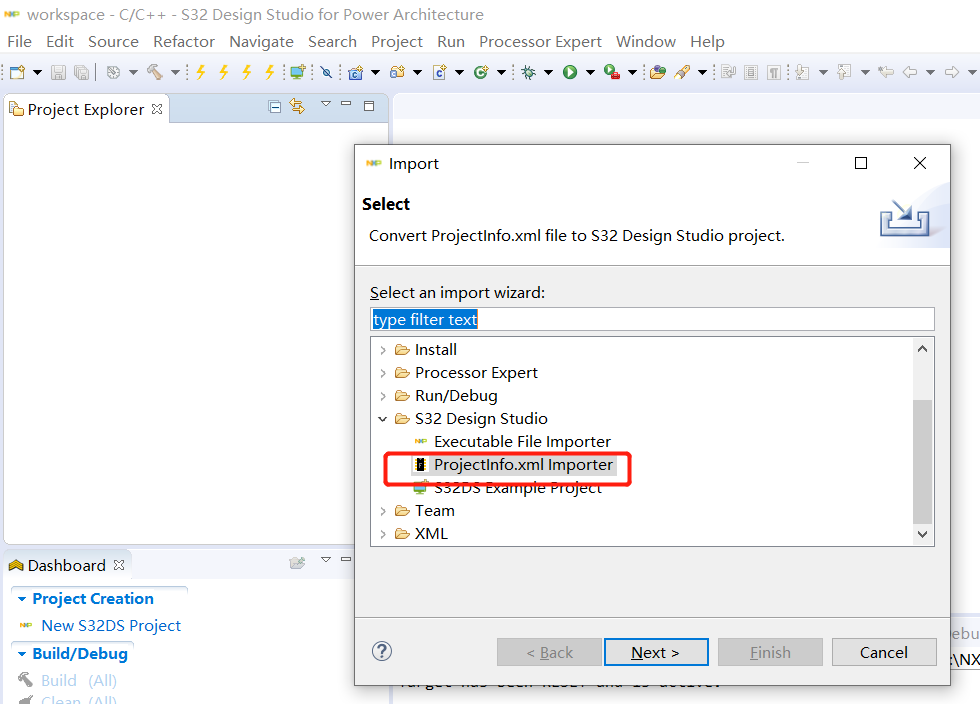The image size is (980, 704).
Task: Click wizard list scrollbar up arrow
Action: click(922, 349)
